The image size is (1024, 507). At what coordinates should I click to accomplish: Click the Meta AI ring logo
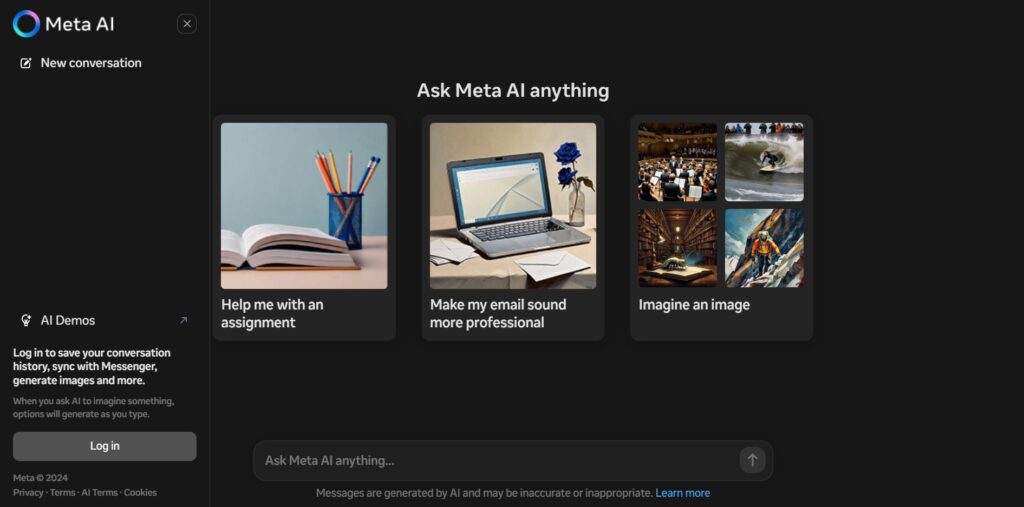coord(26,24)
